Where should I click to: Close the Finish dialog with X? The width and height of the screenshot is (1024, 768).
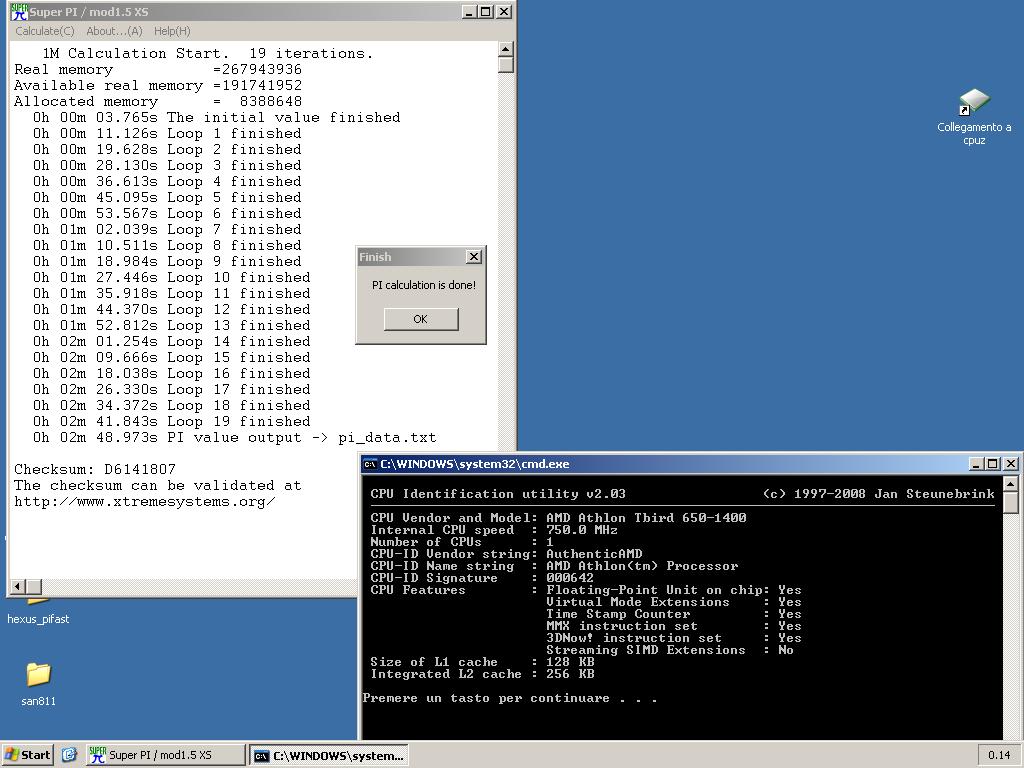point(474,257)
